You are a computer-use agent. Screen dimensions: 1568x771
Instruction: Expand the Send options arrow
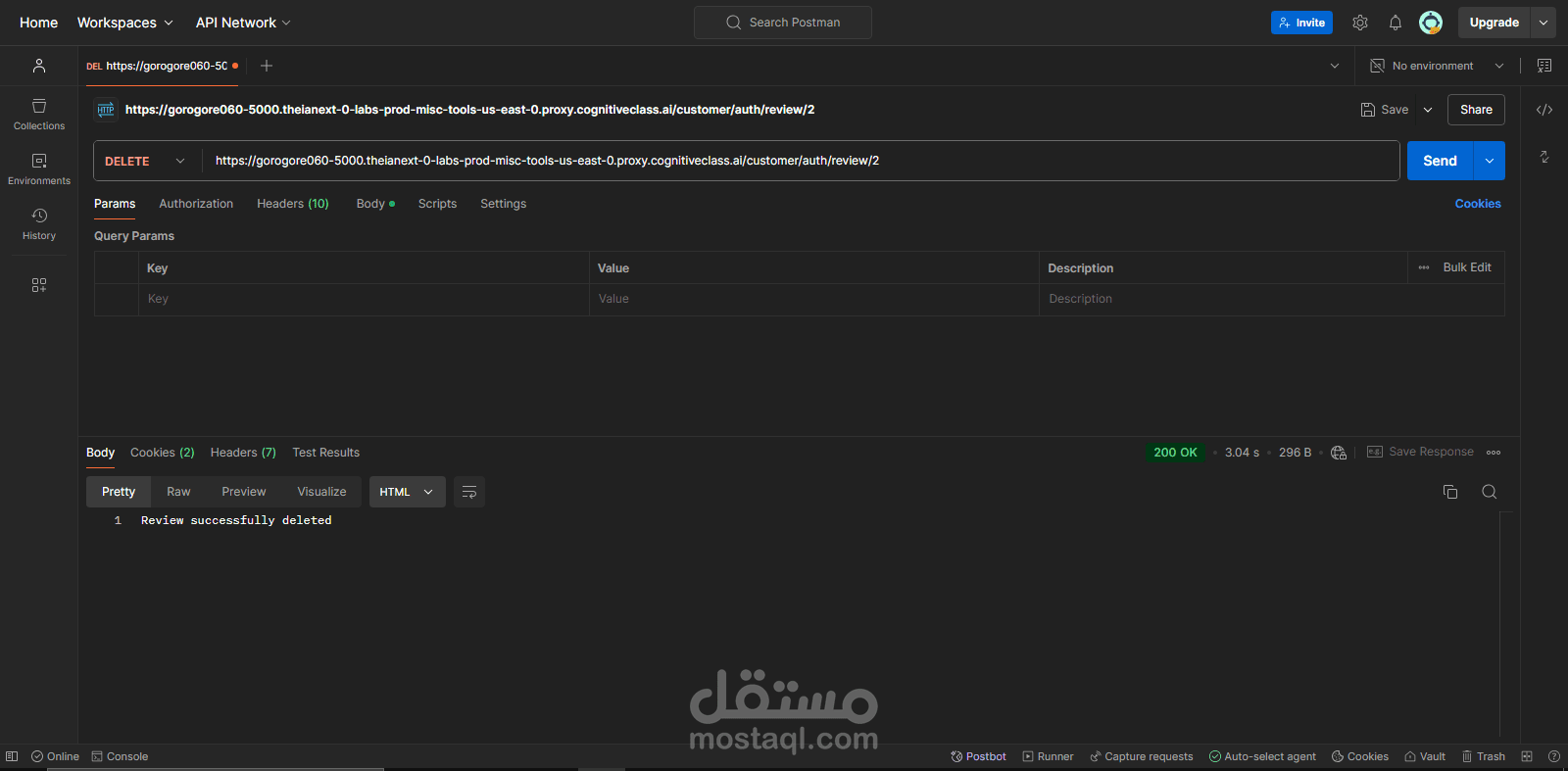tap(1490, 161)
